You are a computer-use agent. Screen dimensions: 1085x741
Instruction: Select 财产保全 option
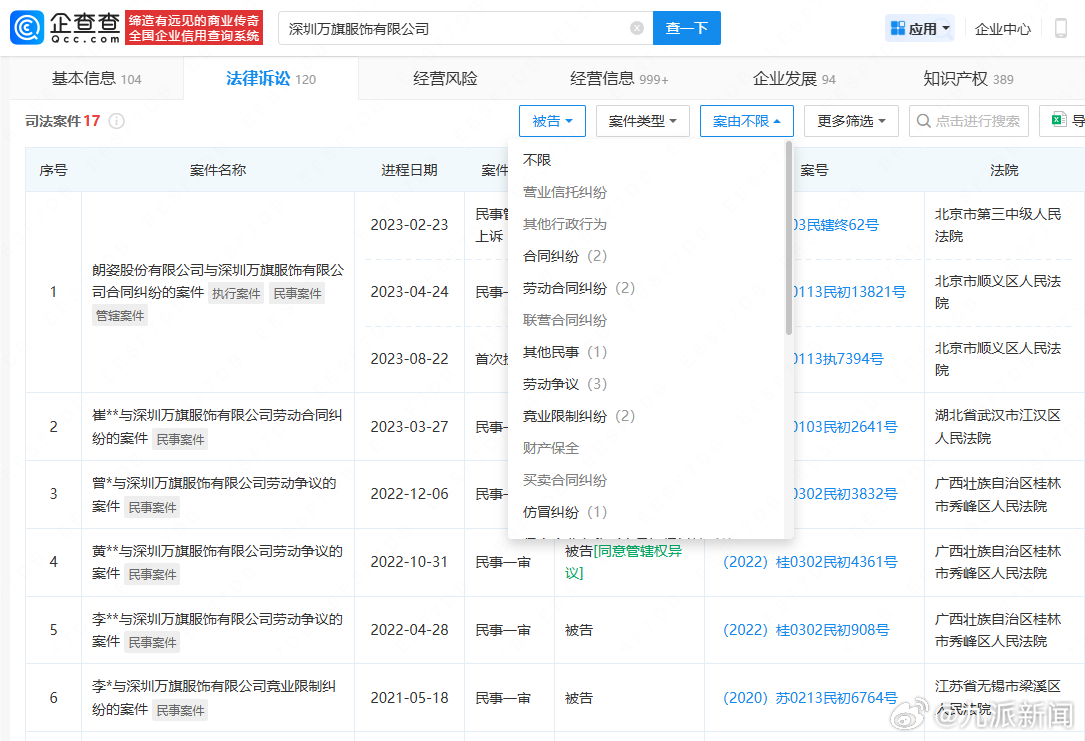point(551,448)
